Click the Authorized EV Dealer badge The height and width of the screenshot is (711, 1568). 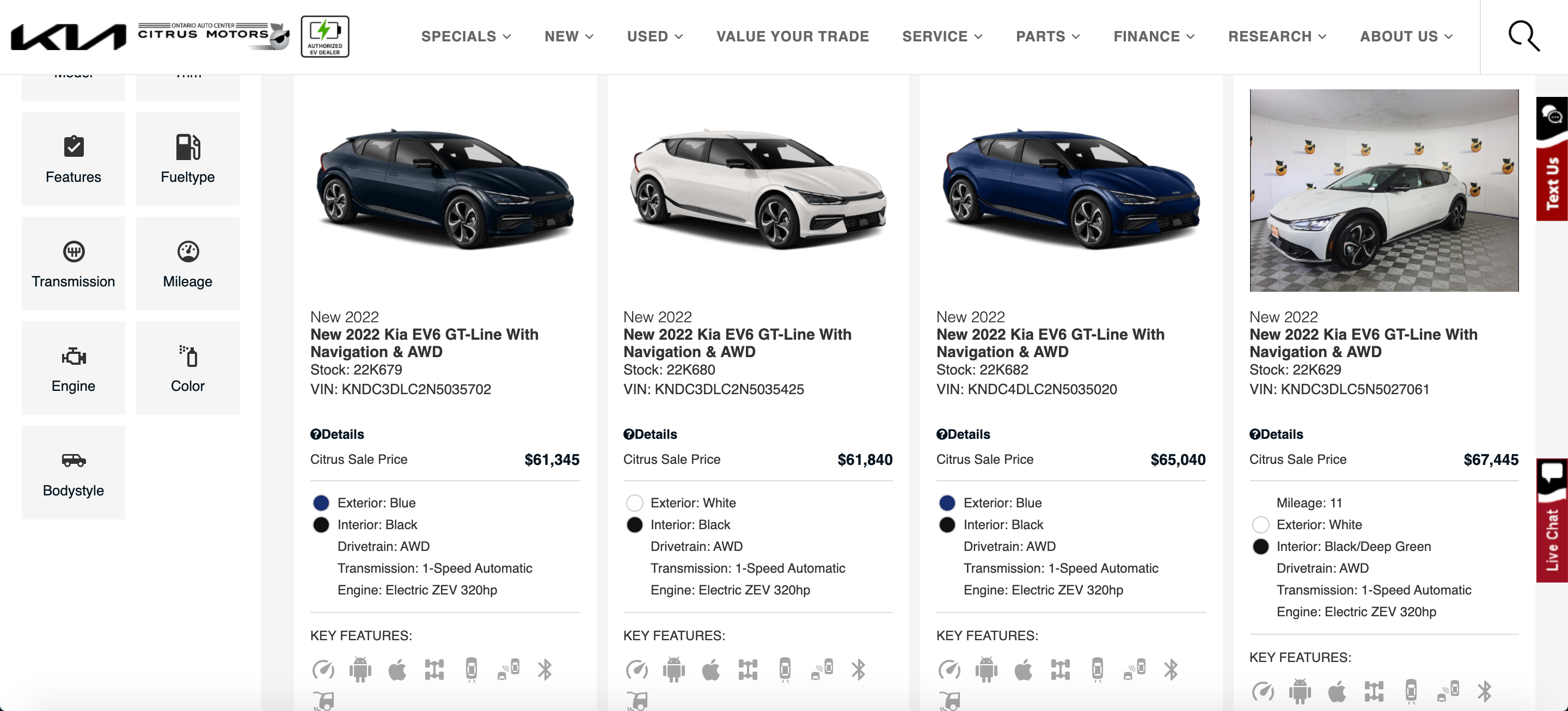[x=324, y=36]
